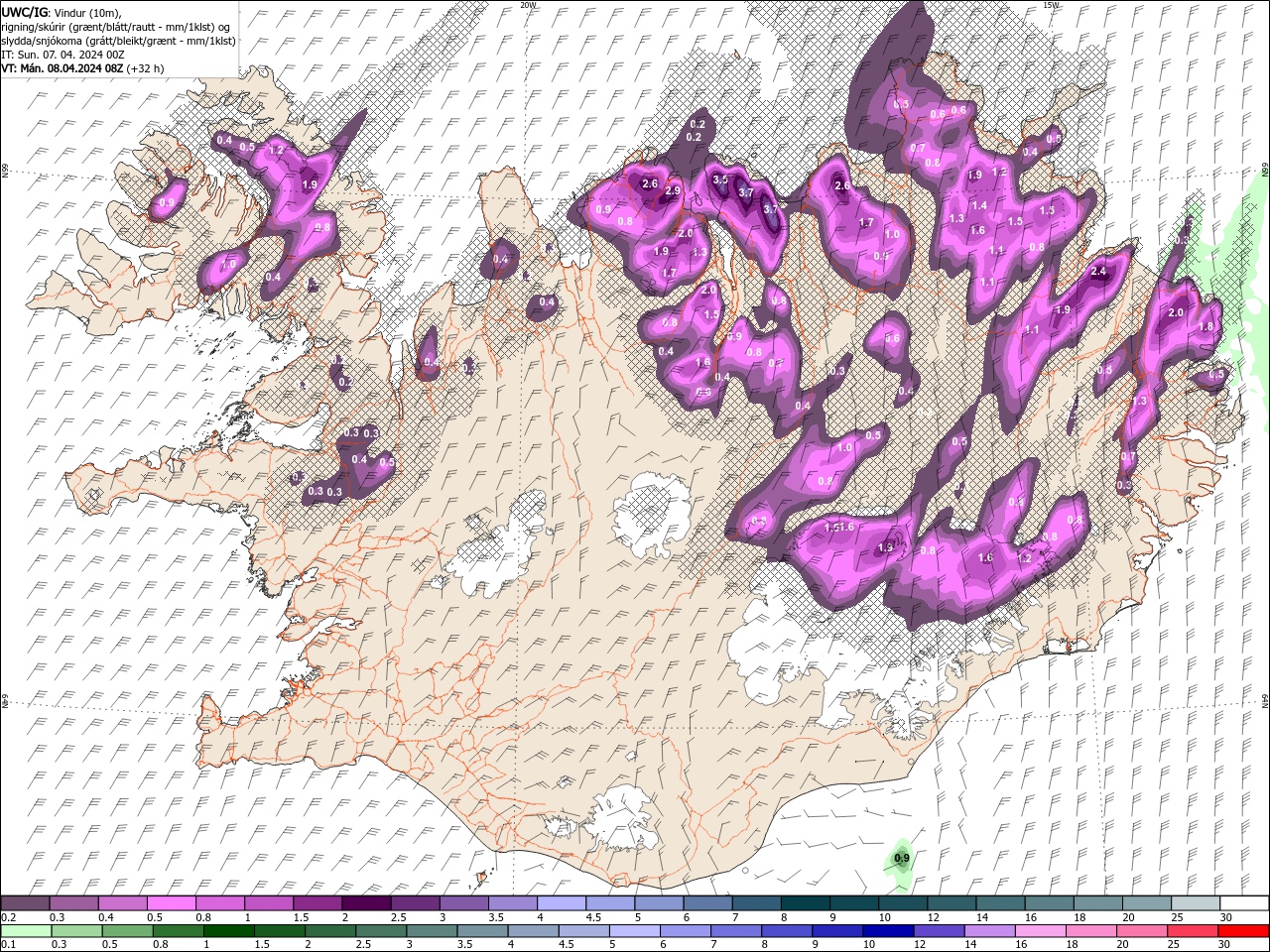This screenshot has height=952, width=1270.
Task: Select the red rain legend swatch at 30
Action: [1242, 931]
